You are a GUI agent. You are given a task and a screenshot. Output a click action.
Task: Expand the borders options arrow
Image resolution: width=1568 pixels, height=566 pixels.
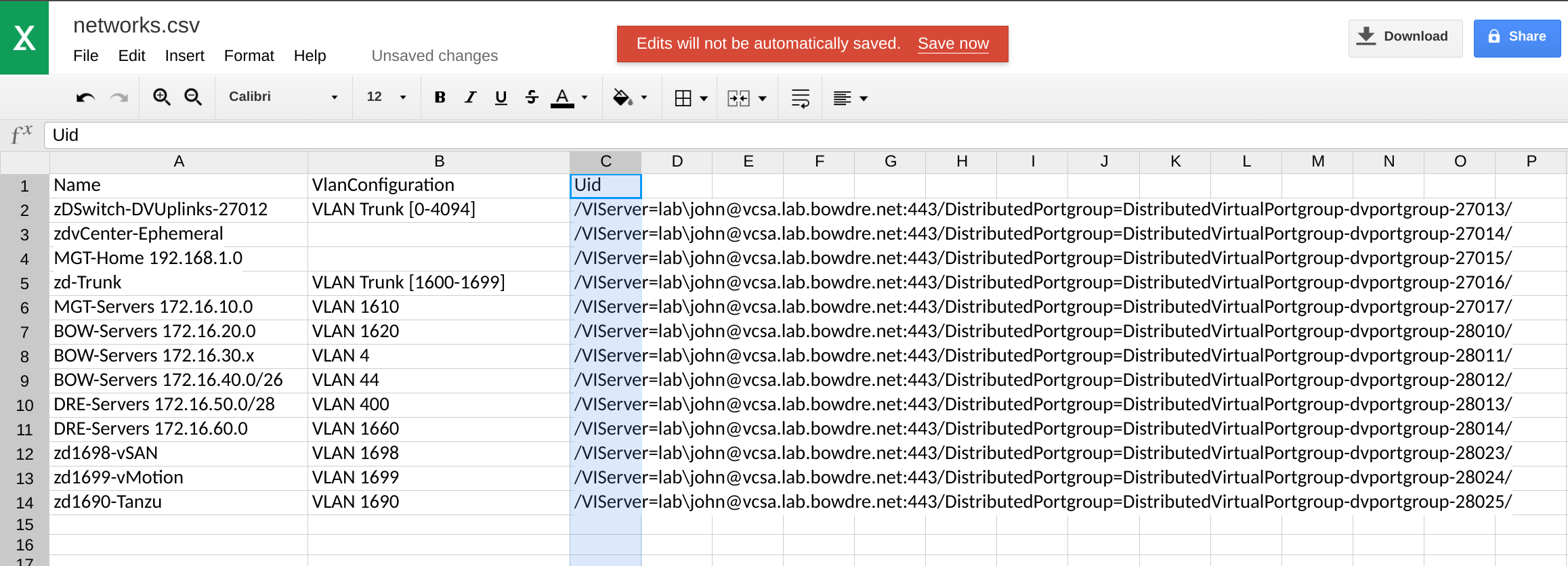tap(704, 99)
